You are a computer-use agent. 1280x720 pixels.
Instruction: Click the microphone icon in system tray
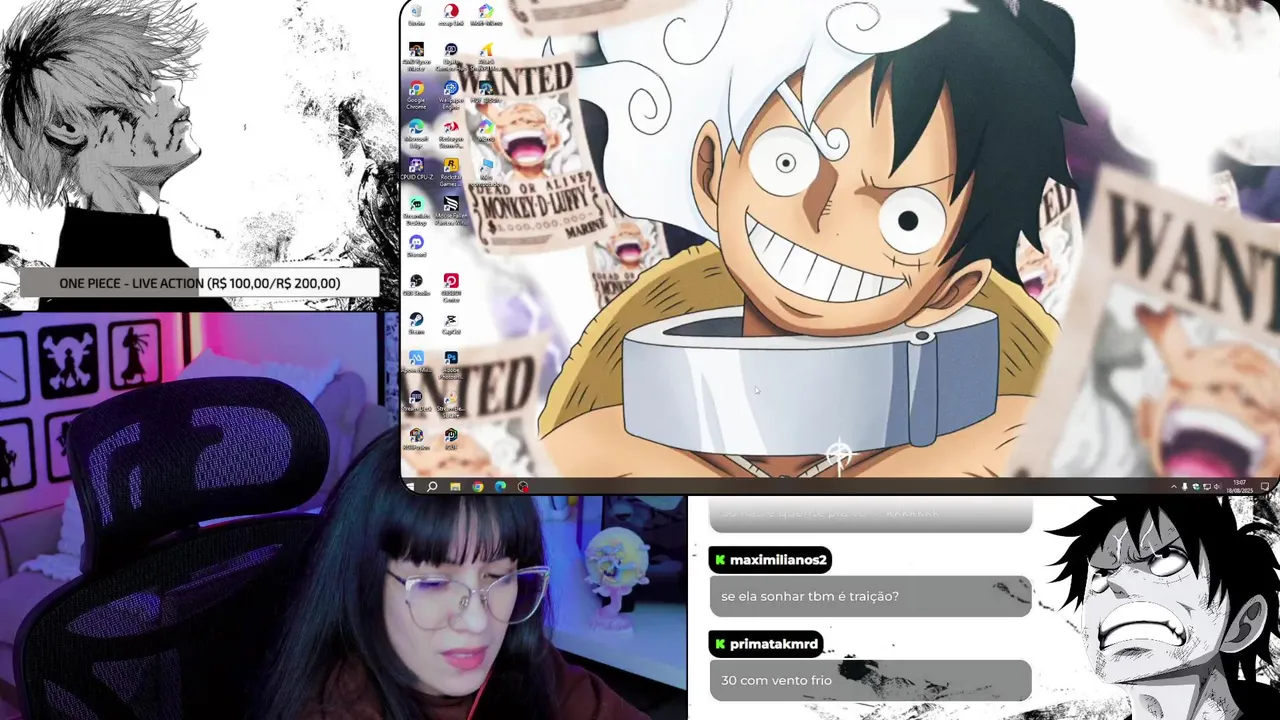pyautogui.click(x=1185, y=487)
